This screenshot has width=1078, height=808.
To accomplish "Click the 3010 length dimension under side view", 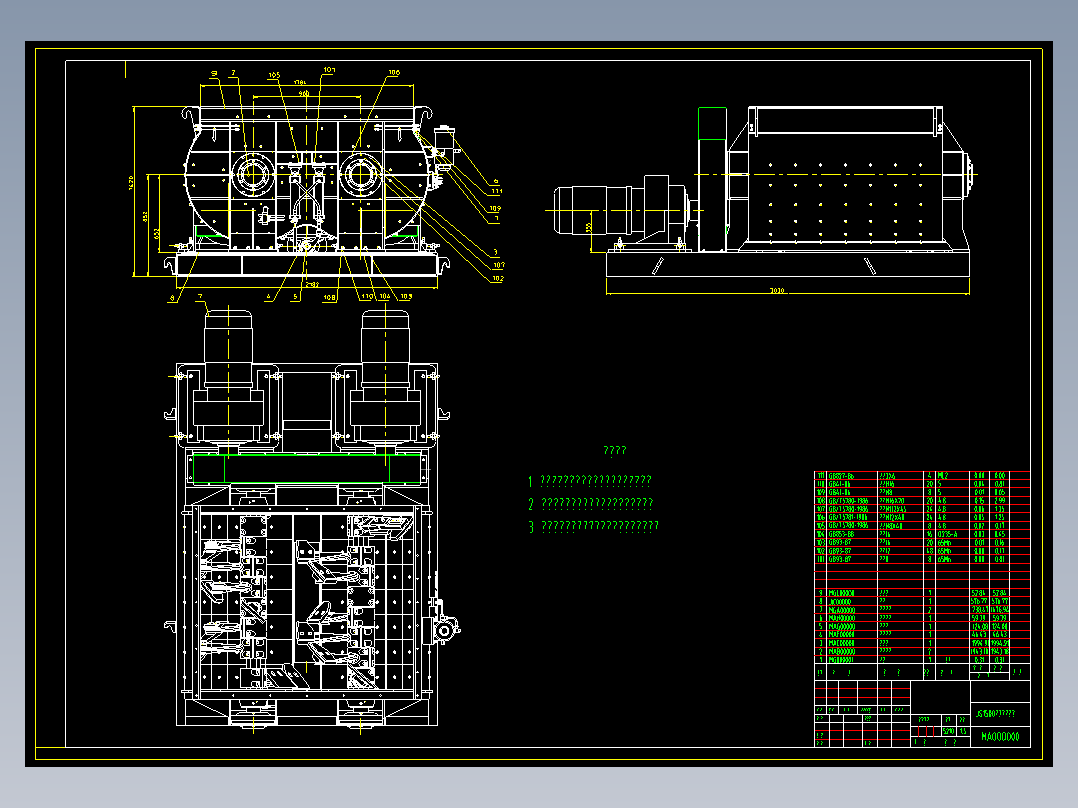I will pos(776,291).
